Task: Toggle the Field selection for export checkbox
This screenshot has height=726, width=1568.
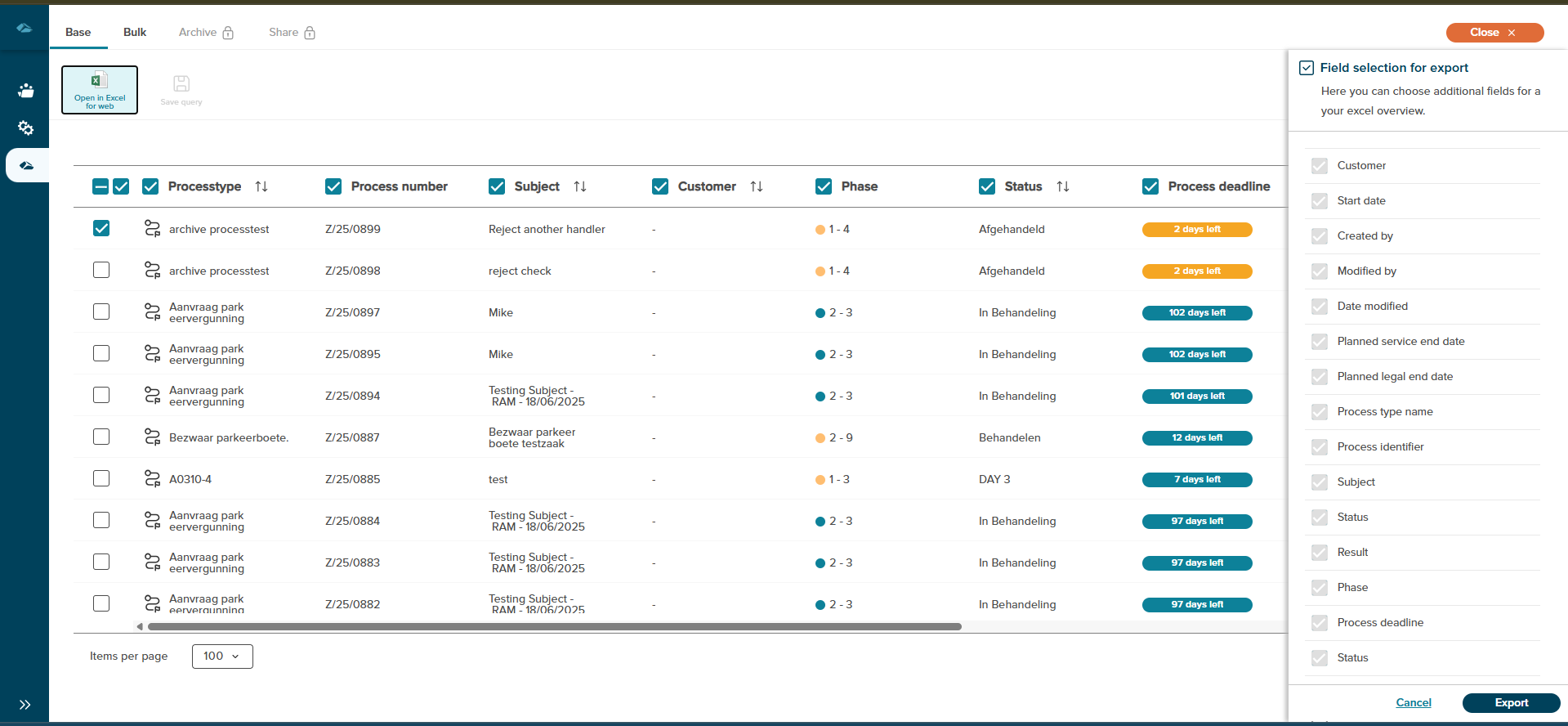Action: (x=1307, y=68)
